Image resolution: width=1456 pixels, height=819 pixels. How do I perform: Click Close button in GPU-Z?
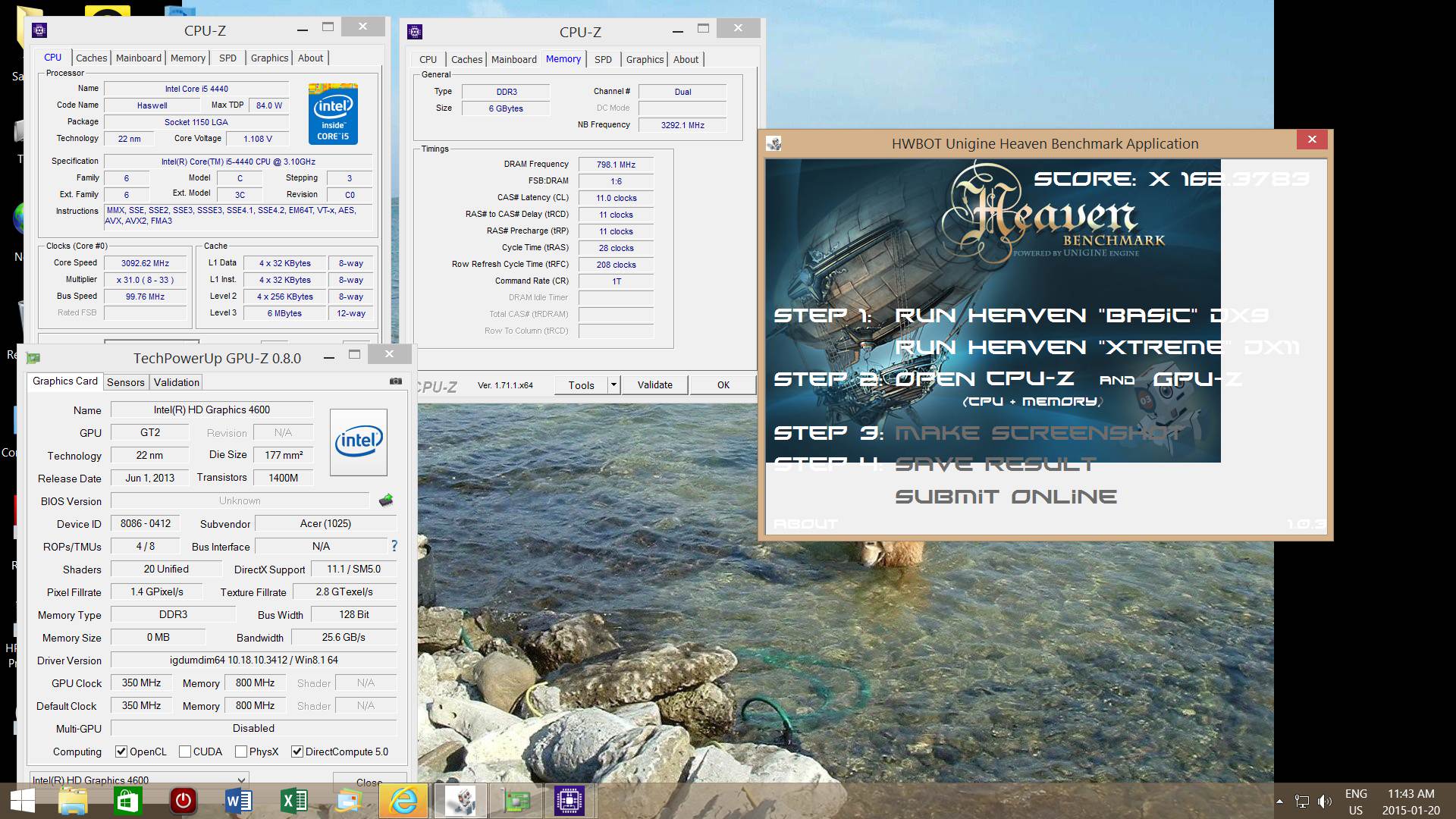tap(369, 780)
